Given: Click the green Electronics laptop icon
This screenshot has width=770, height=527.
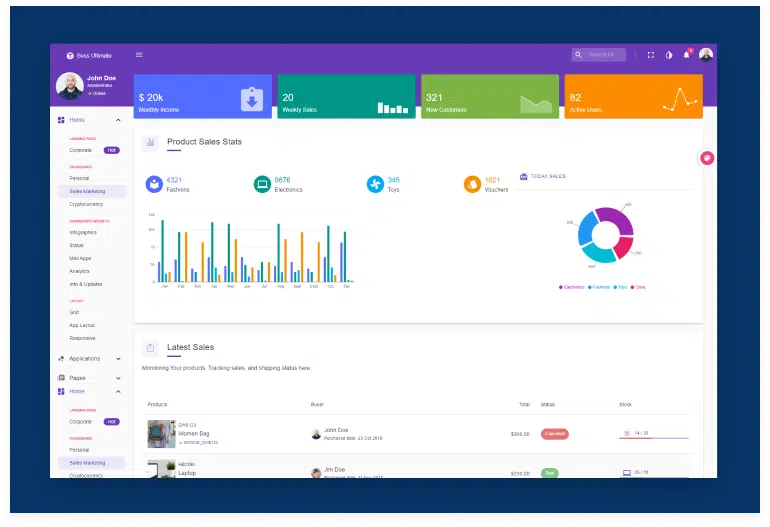Looking at the screenshot, I should (x=262, y=184).
